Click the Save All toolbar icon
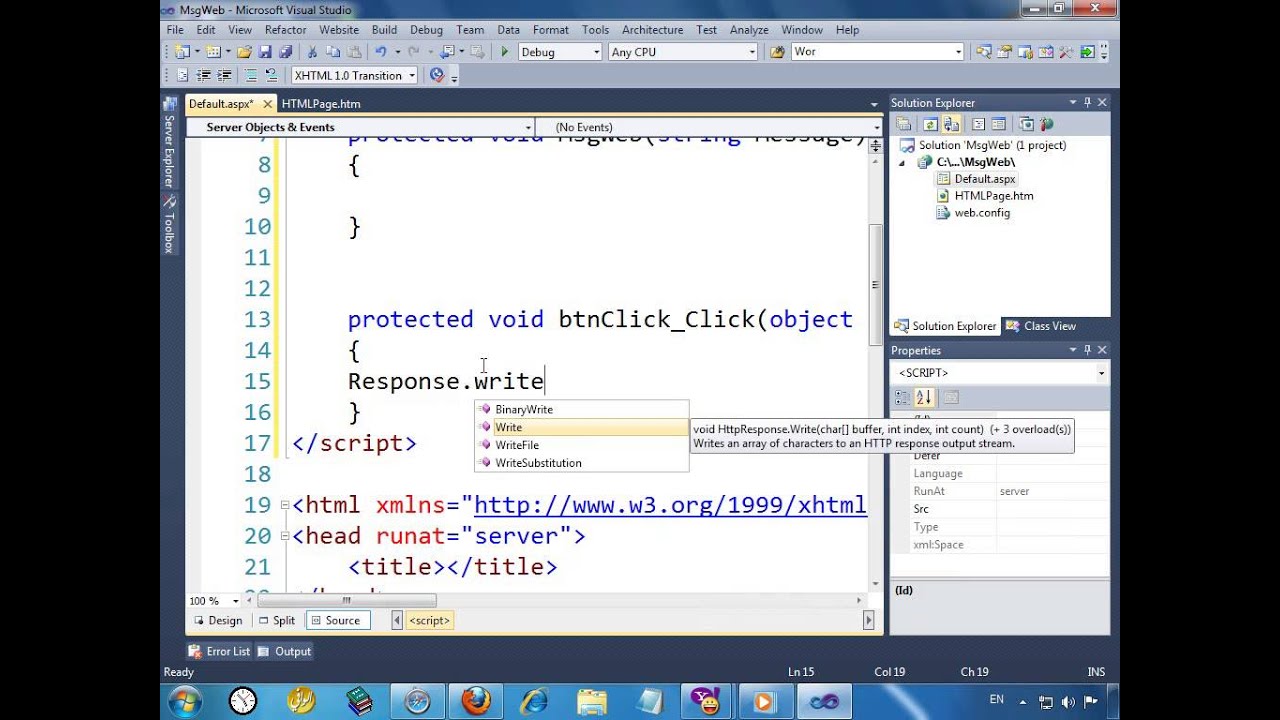Screen dimensions: 1280x720 point(285,52)
